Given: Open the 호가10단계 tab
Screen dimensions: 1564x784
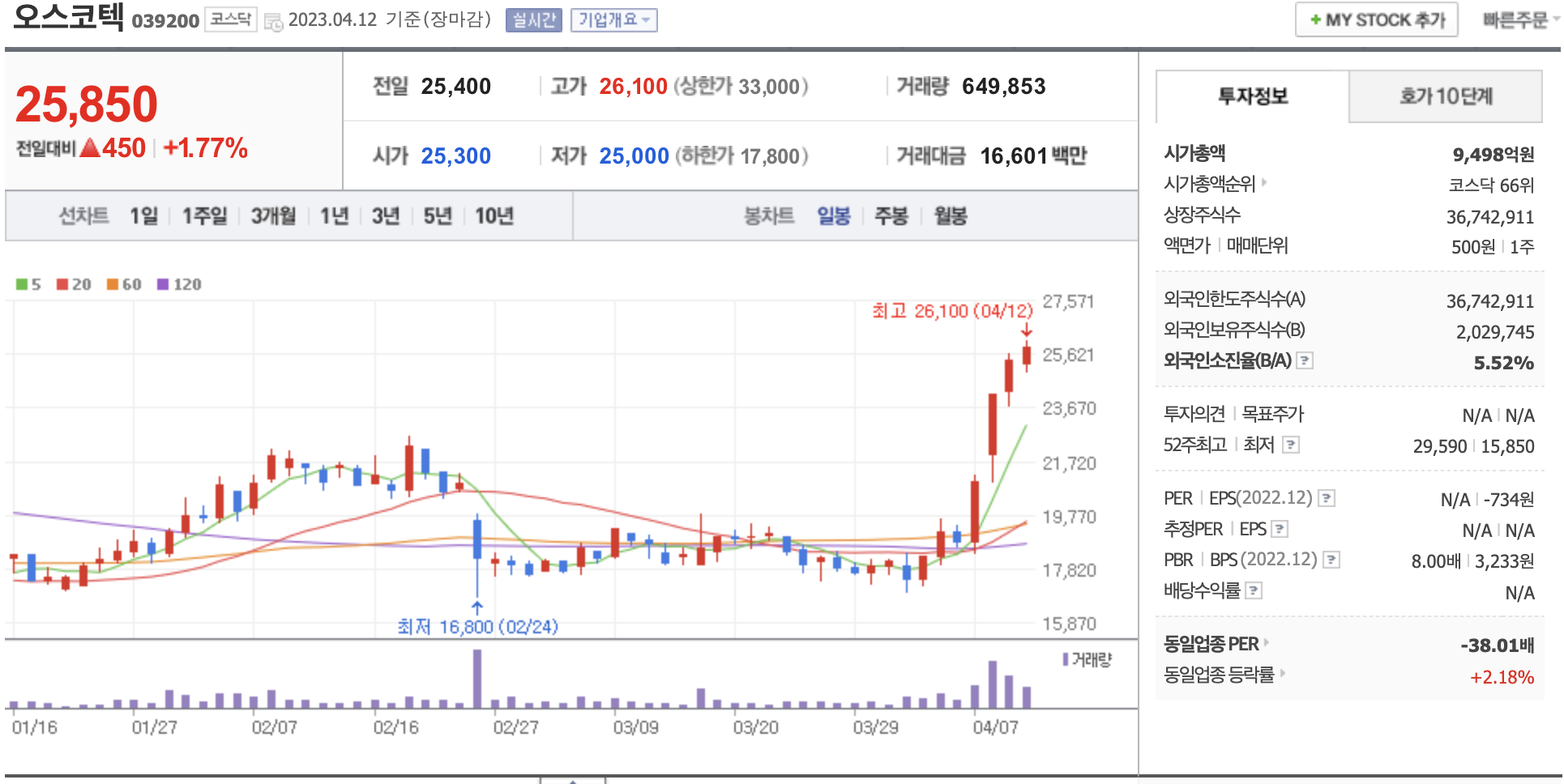Looking at the screenshot, I should tap(1446, 96).
